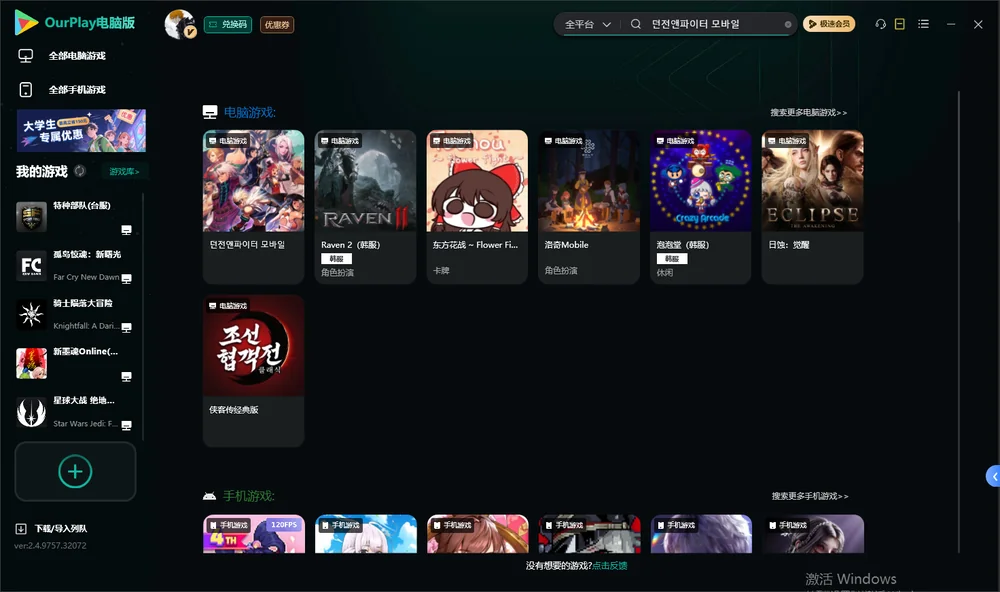Open the 던전앤파이터 모바일 game card
Screen dimensions: 1000x592
click(x=253, y=207)
